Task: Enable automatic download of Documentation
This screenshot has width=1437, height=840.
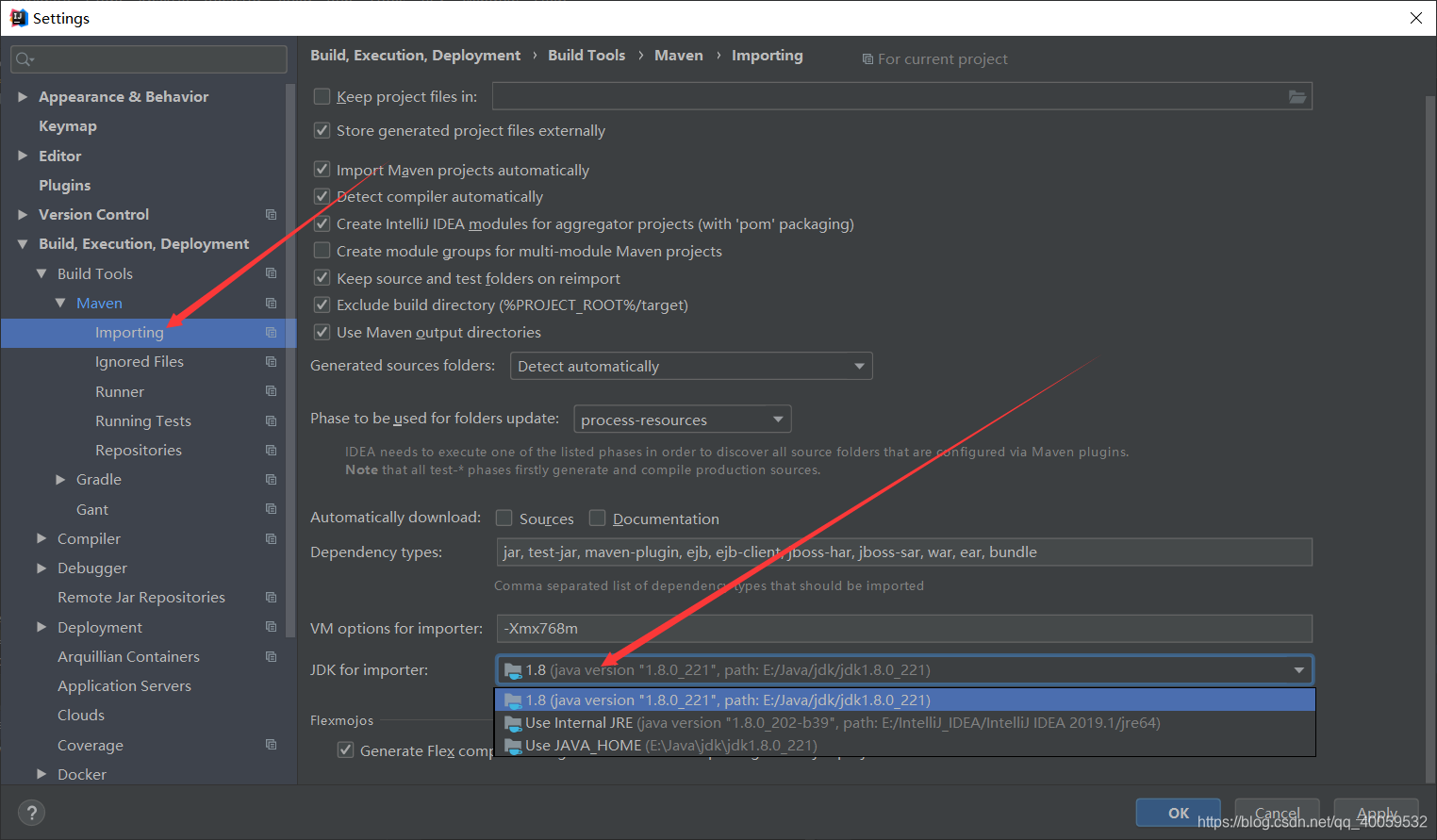Action: pyautogui.click(x=597, y=518)
